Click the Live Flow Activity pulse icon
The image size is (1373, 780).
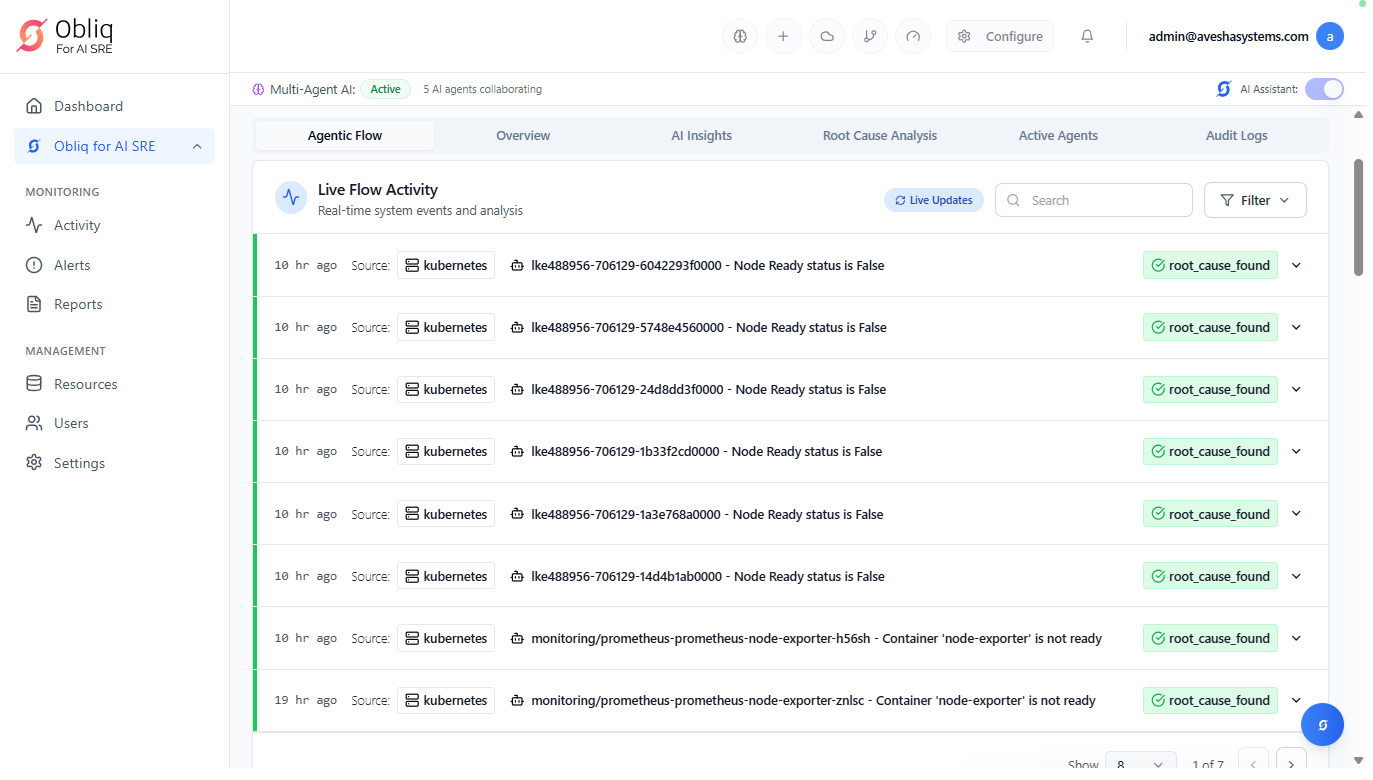(291, 198)
